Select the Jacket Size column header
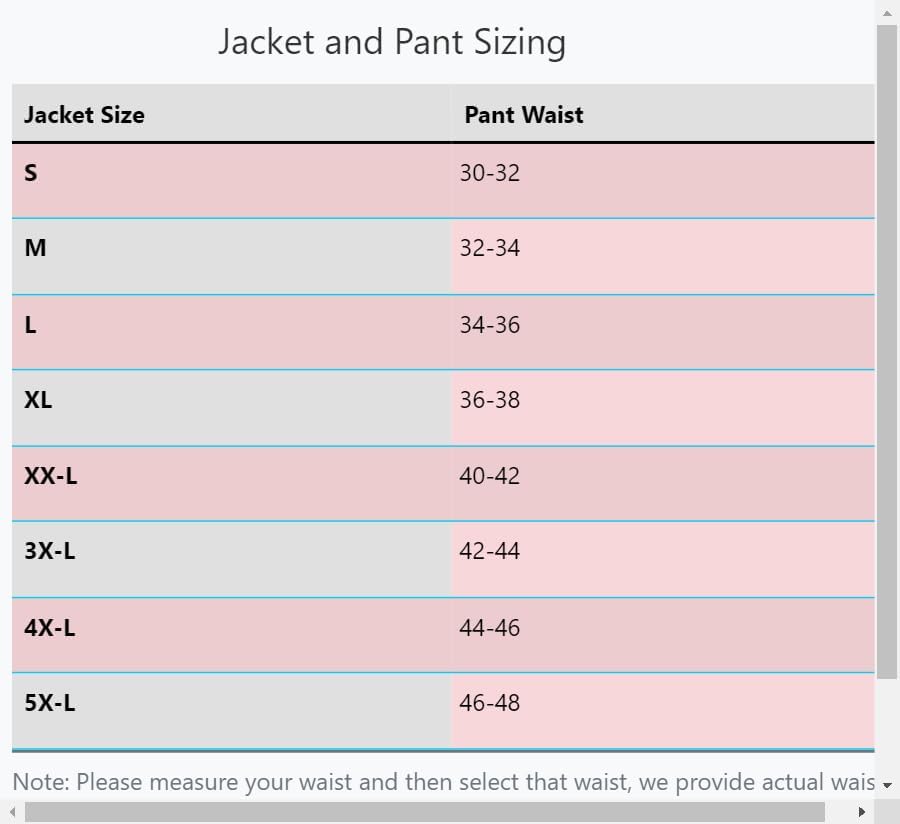The height and width of the screenshot is (824, 900). (231, 114)
